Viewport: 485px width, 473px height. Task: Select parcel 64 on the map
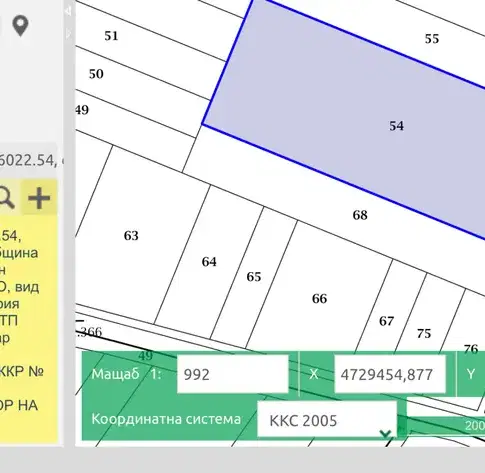click(x=209, y=262)
